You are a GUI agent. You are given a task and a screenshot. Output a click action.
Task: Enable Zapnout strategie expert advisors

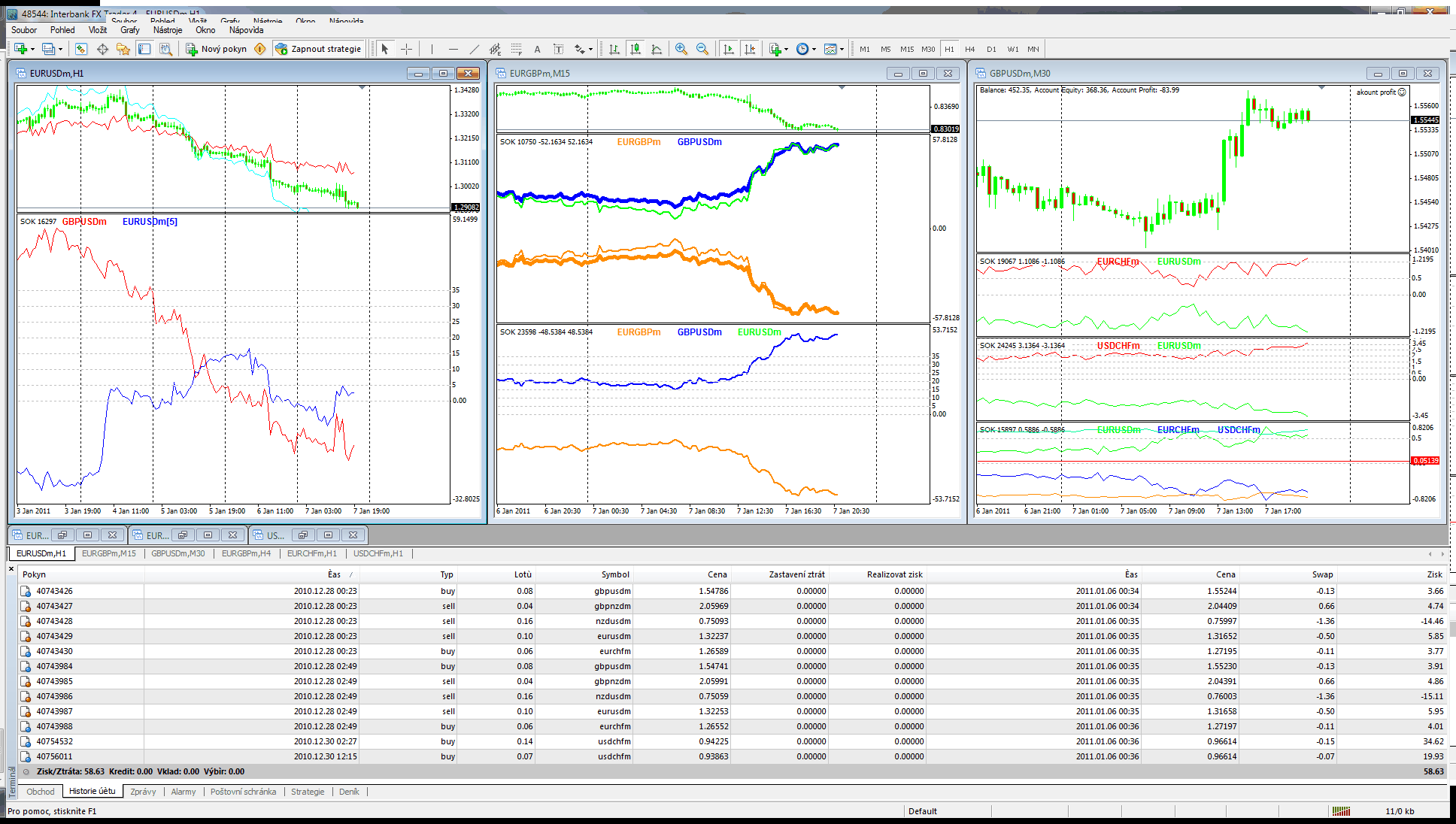pyautogui.click(x=319, y=49)
